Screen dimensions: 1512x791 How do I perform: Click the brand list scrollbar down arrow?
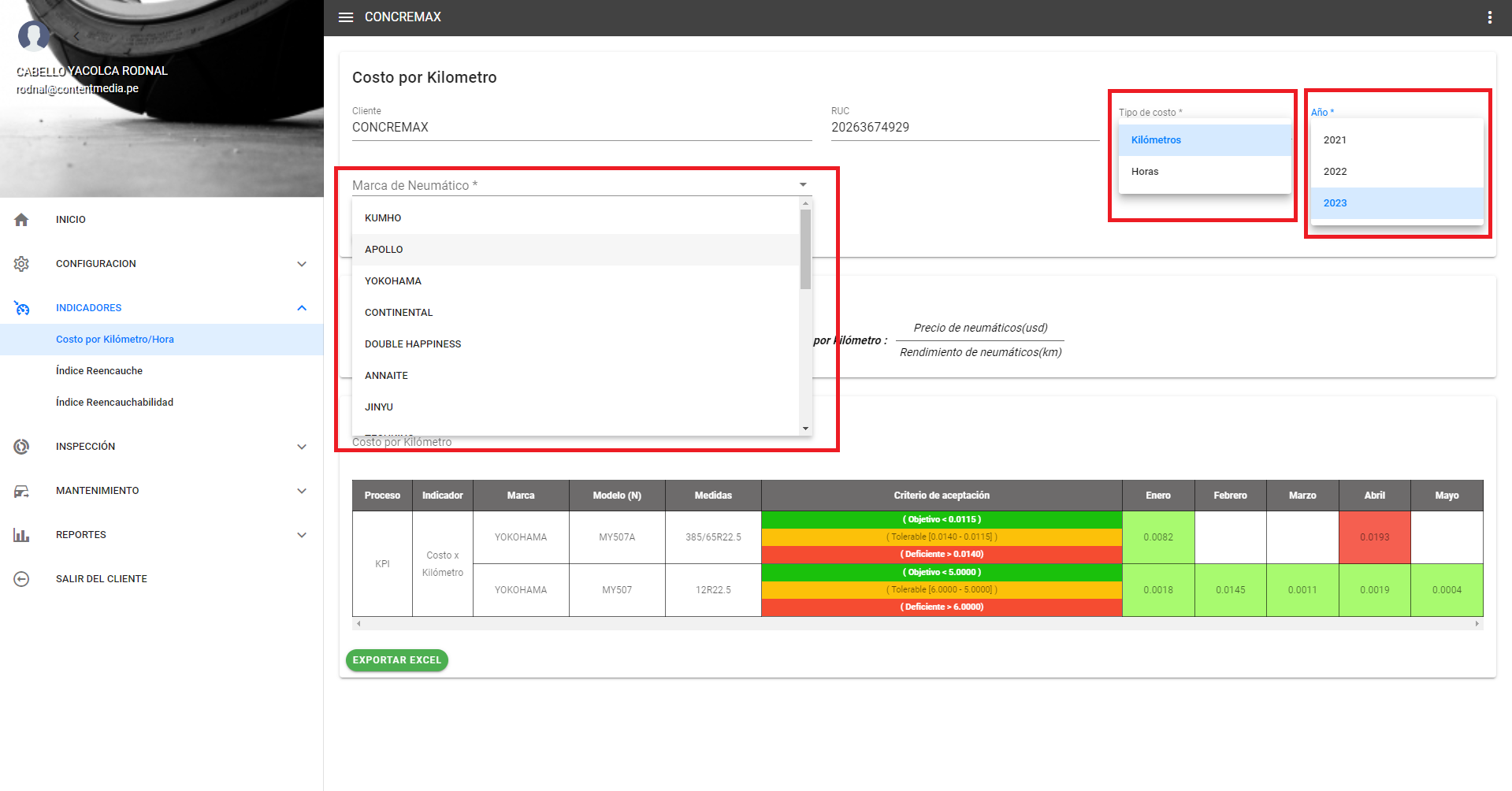(x=805, y=429)
